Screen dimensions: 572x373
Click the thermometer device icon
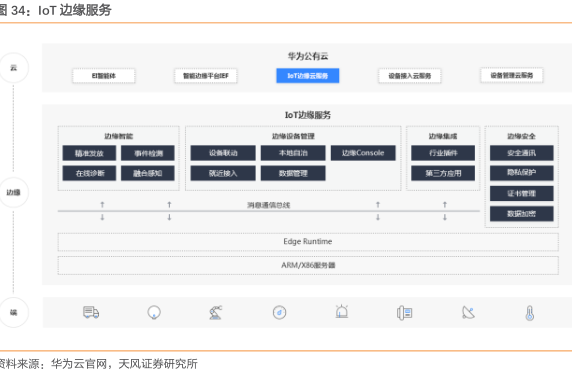tap(530, 313)
